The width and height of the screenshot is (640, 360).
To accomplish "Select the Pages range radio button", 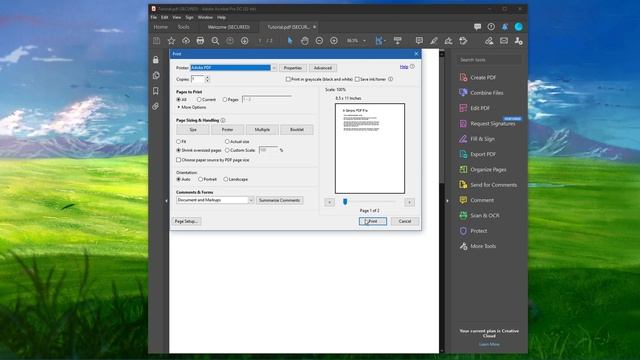I will point(225,100).
